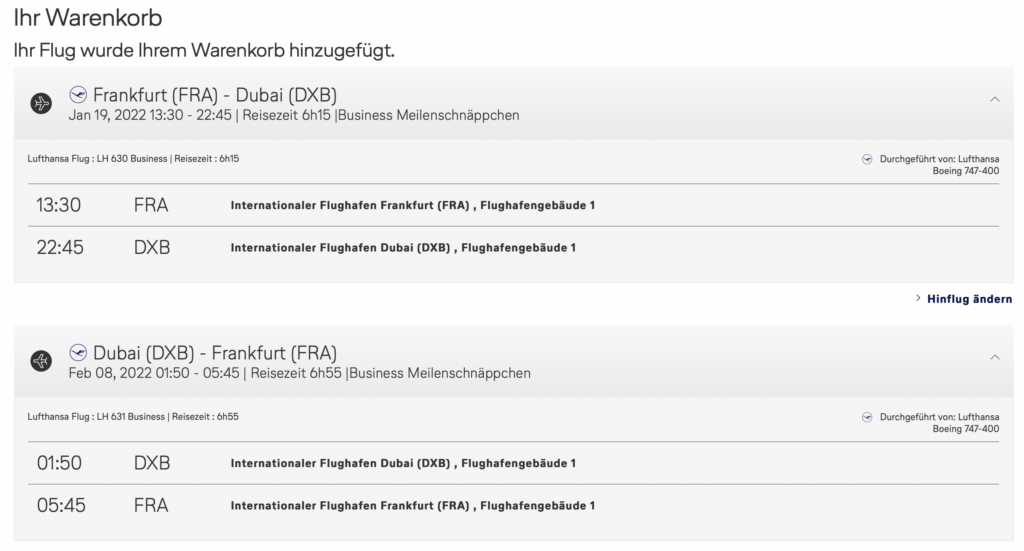Select the Frankfurt (FRA) - Dubai (DXB) heading
1024x551 pixels.
[x=214, y=96]
